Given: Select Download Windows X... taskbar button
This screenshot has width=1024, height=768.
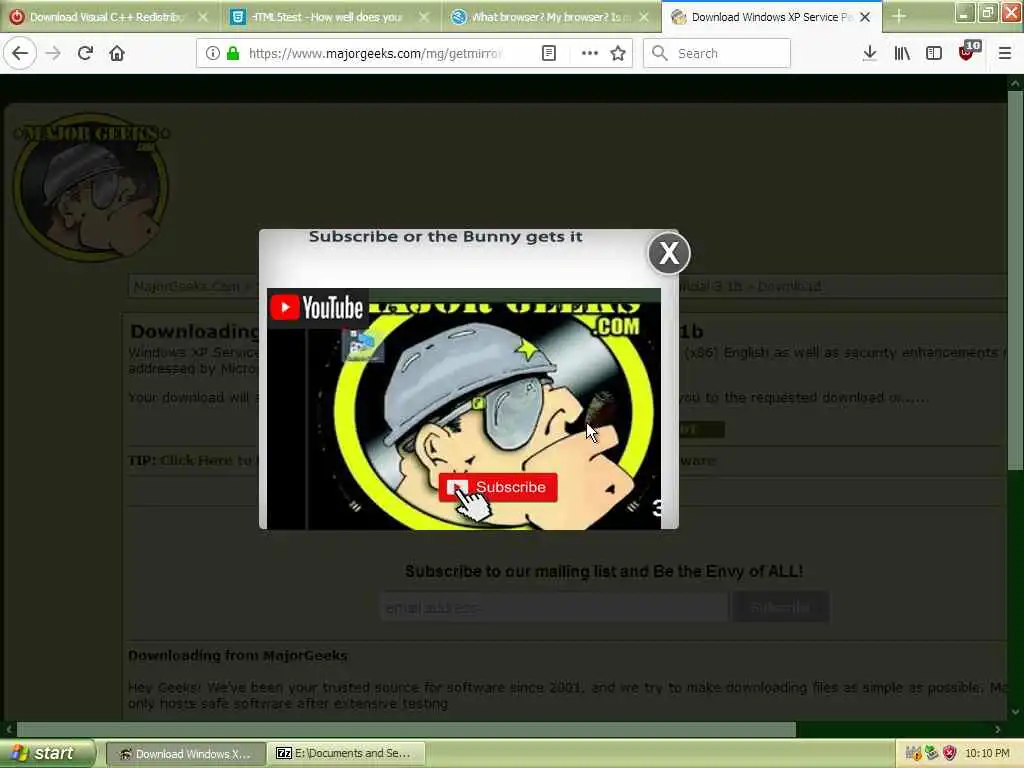Looking at the screenshot, I should (x=186, y=754).
